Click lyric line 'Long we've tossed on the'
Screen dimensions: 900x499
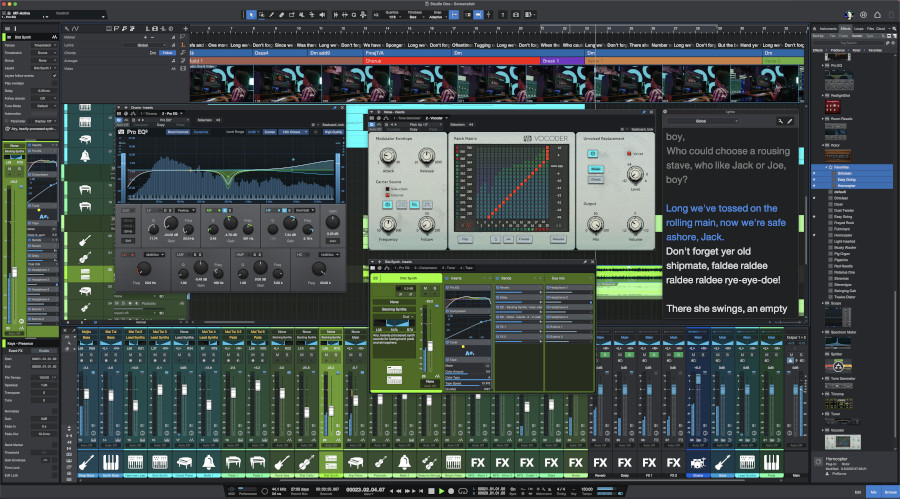click(x=721, y=208)
